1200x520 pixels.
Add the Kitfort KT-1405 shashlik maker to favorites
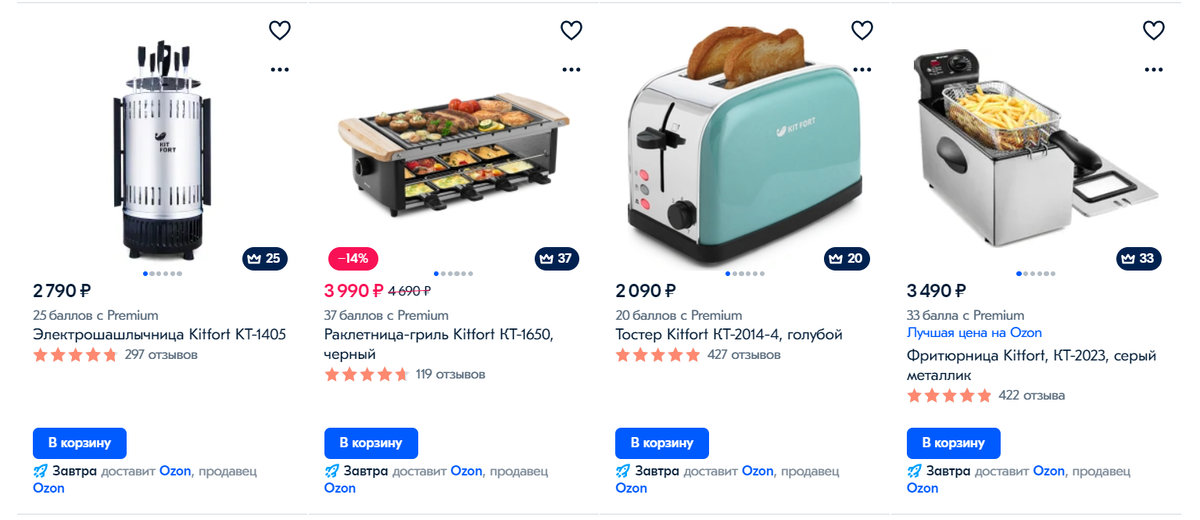pos(280,30)
